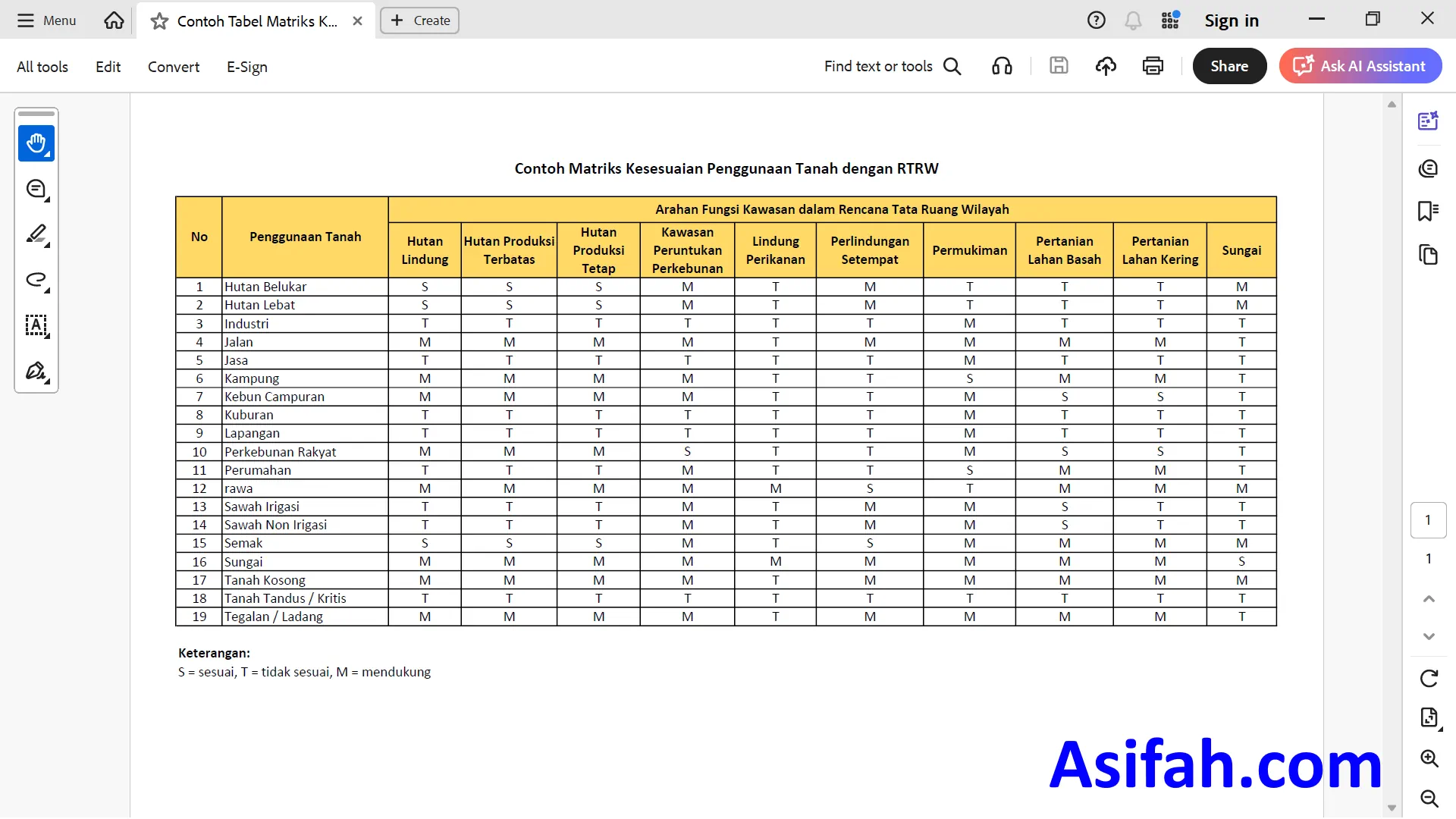Add a comment with the comment tool

(36, 190)
